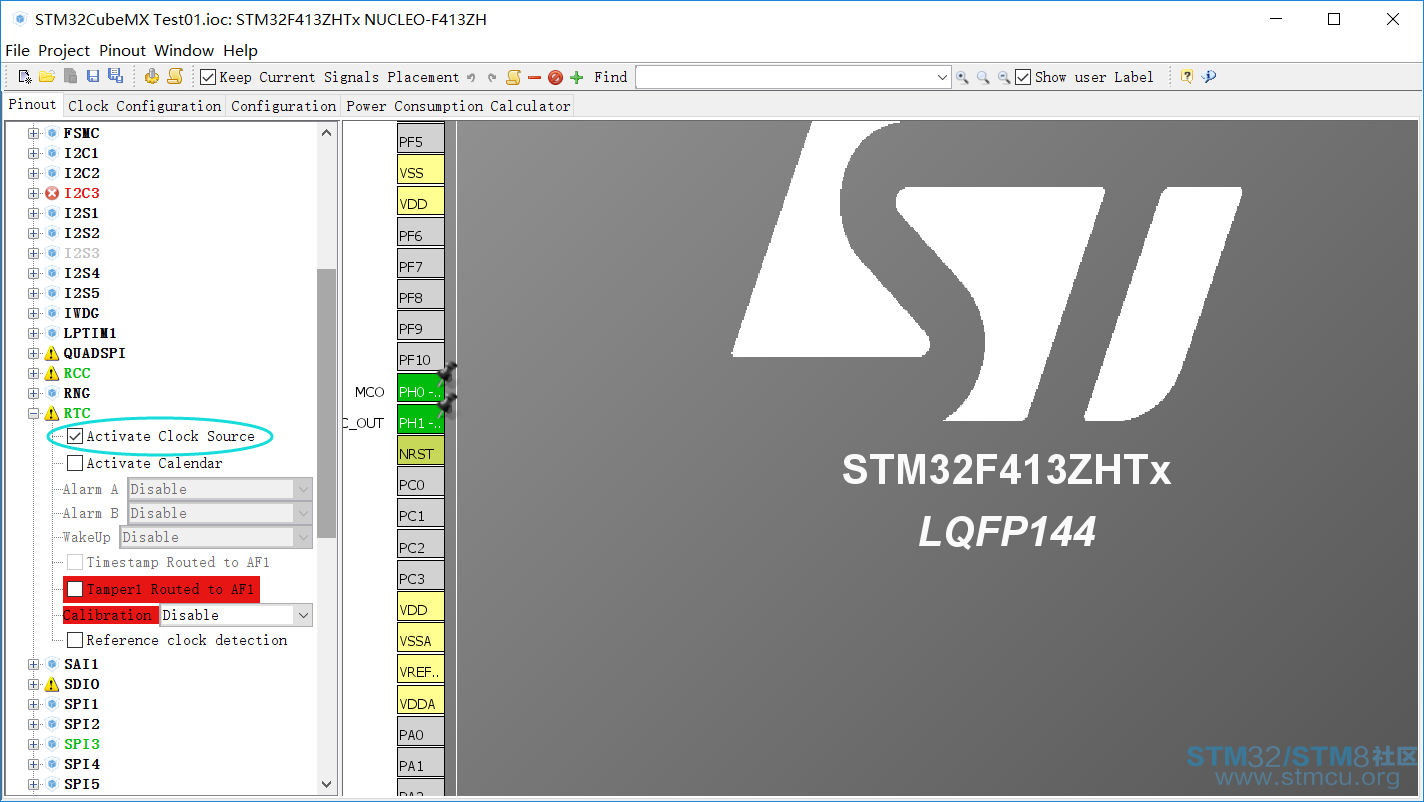Click the single blue floppy Save icon

point(93,77)
